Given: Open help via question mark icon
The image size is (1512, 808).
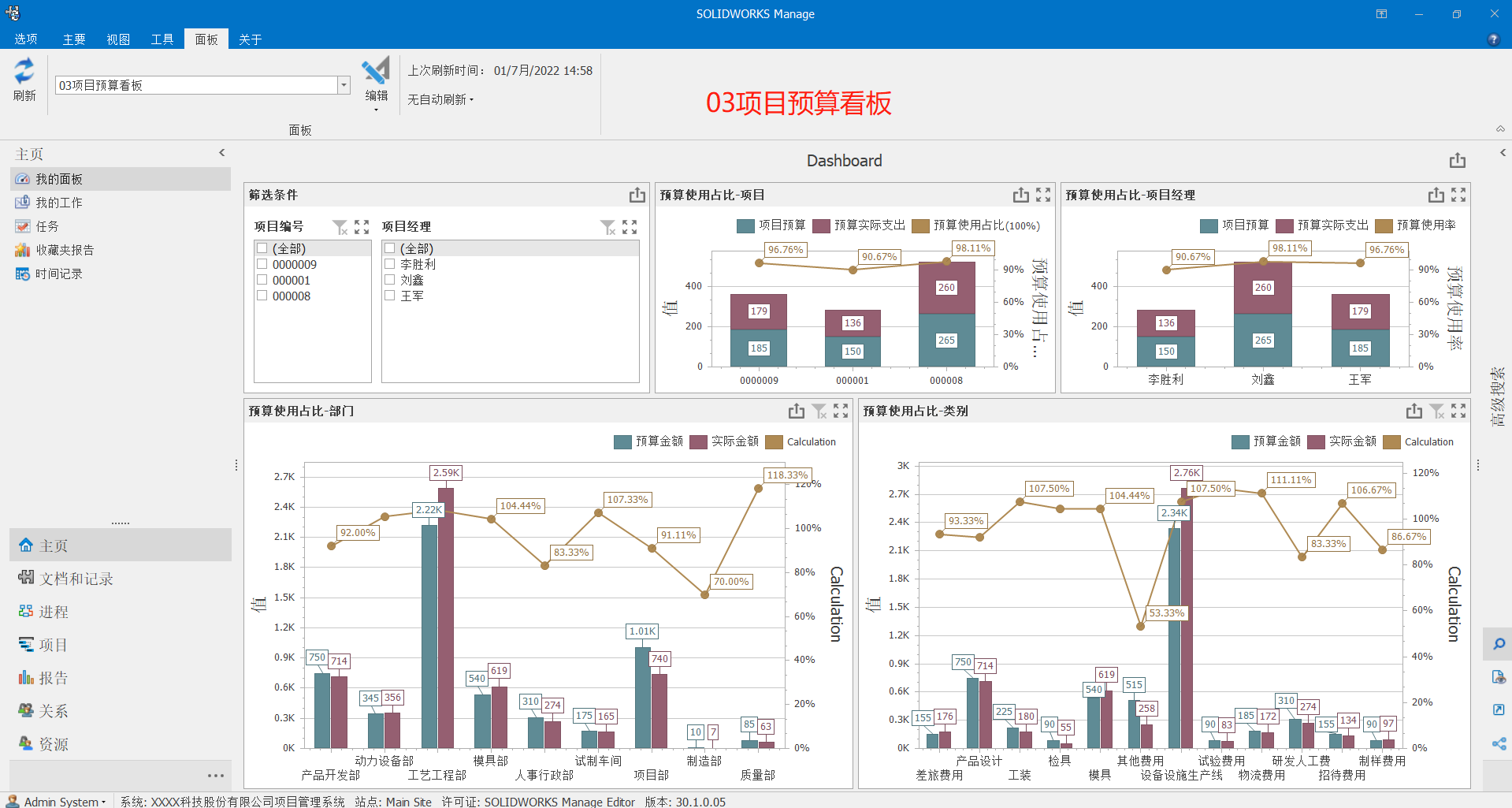Looking at the screenshot, I should (x=1493, y=39).
